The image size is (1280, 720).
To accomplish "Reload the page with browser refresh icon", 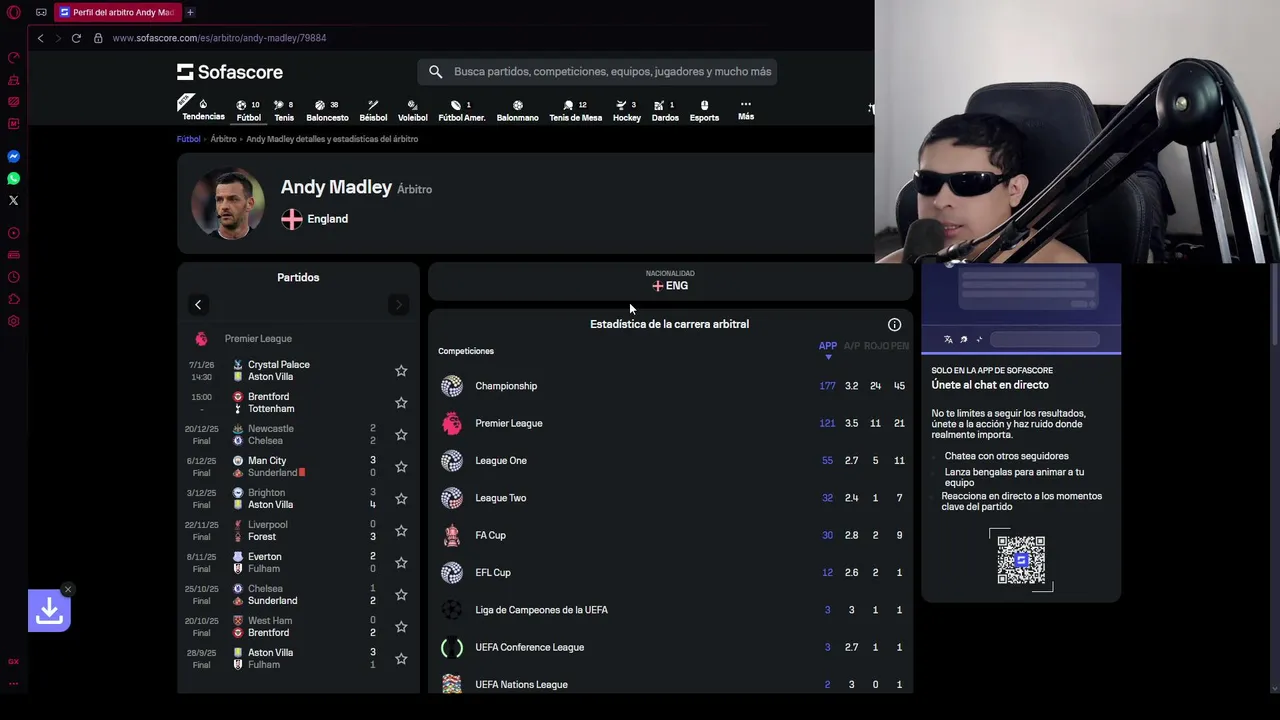I will (x=76, y=38).
